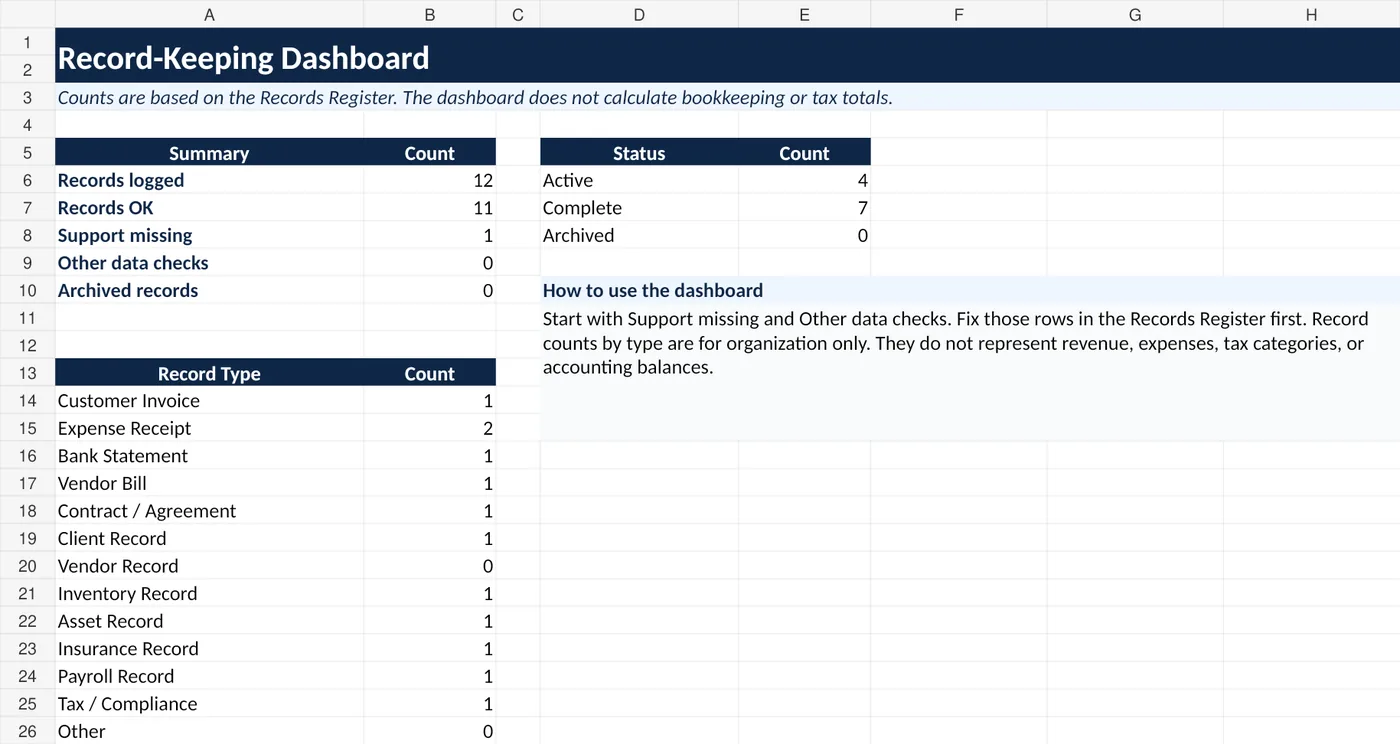Click the Records OK count value 11
1400x744 pixels.
[430, 208]
